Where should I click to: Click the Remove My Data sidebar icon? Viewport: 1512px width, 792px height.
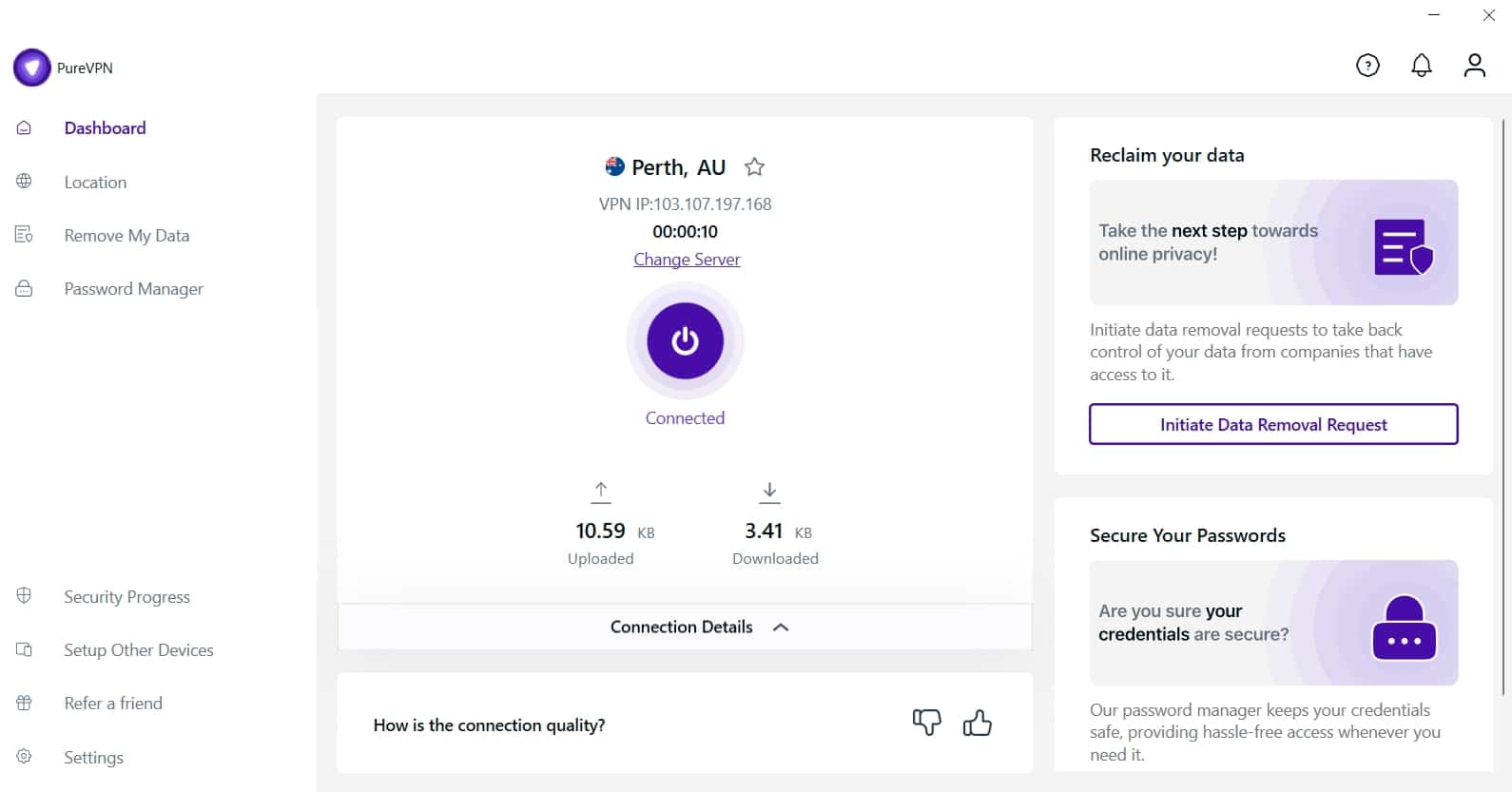tap(24, 234)
